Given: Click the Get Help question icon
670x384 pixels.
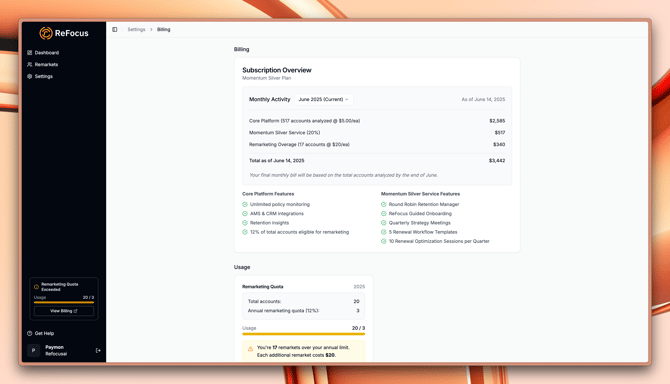Looking at the screenshot, I should coord(29,333).
